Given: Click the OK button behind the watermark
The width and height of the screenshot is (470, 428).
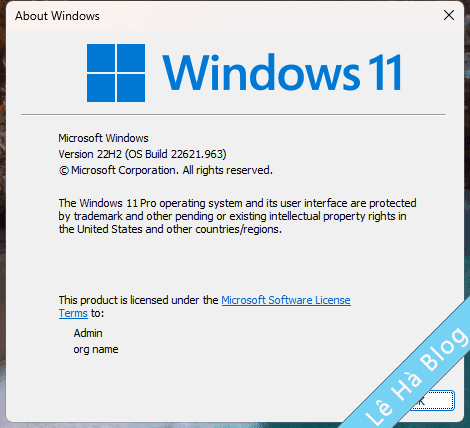Looking at the screenshot, I should tap(433, 400).
